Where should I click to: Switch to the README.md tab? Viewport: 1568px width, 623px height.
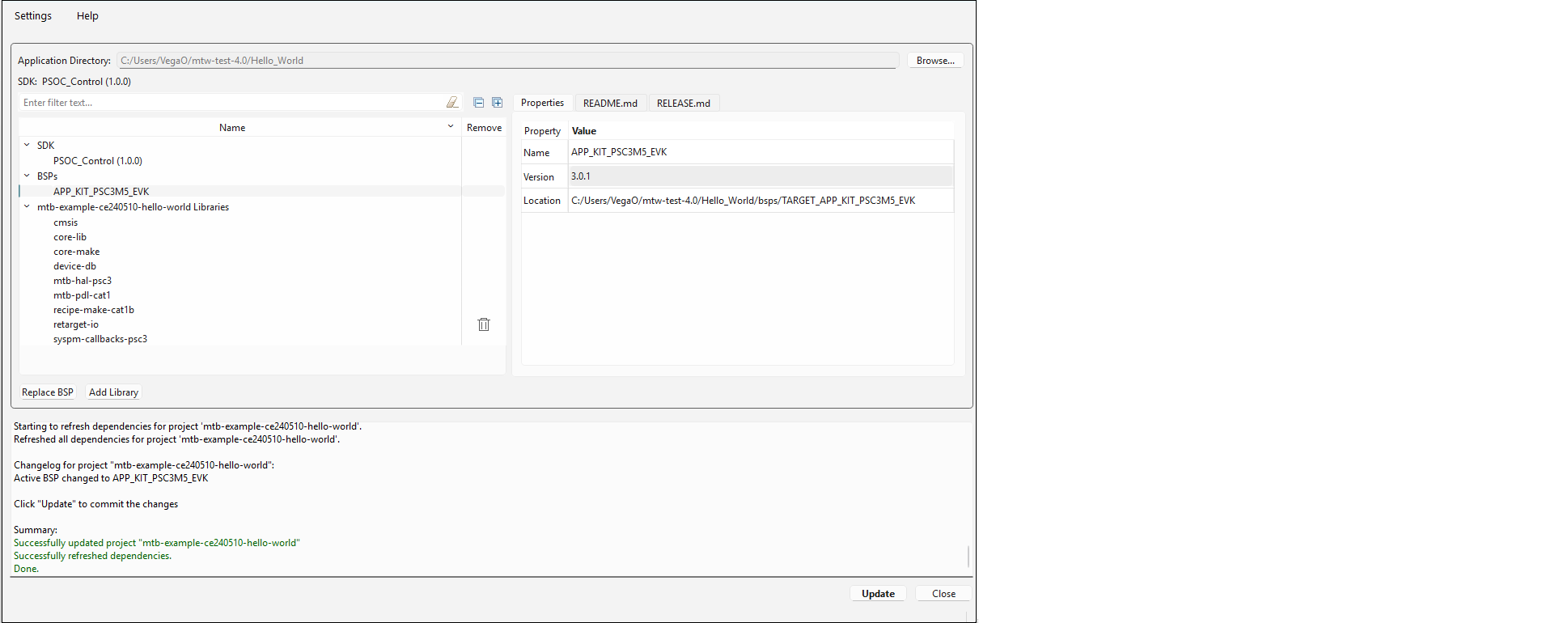tap(610, 103)
